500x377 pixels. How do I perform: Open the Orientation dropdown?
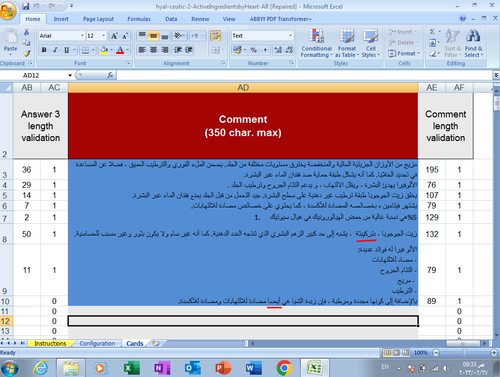(180, 36)
